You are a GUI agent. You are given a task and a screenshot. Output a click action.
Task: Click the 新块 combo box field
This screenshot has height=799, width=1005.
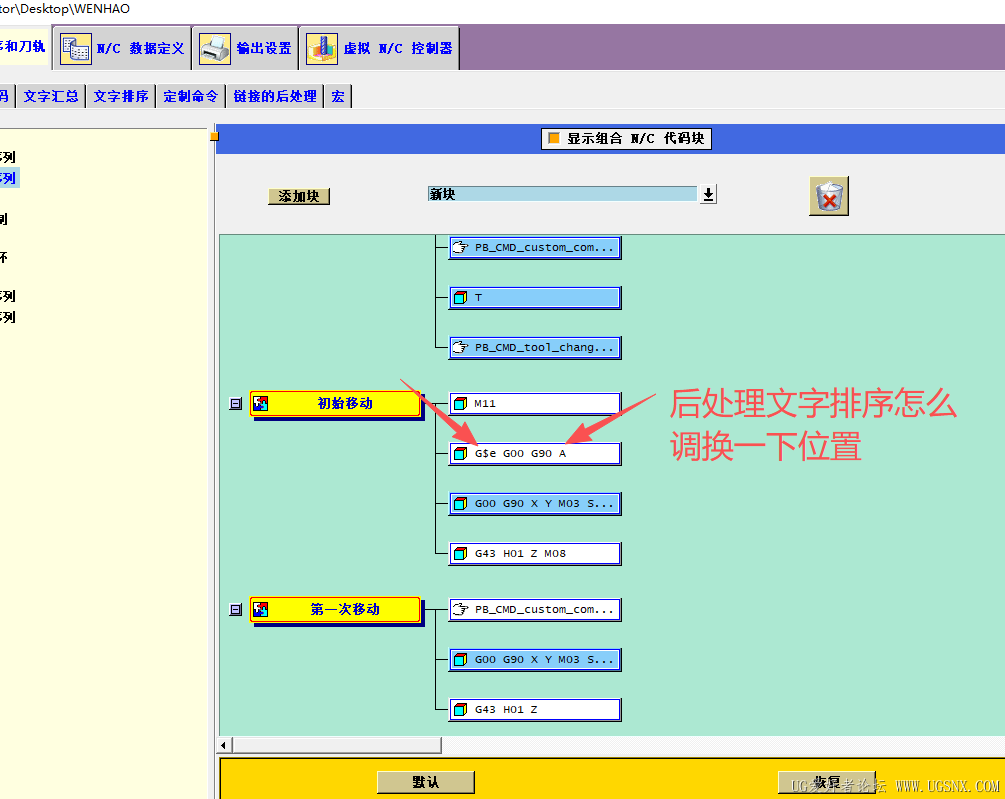click(x=562, y=194)
